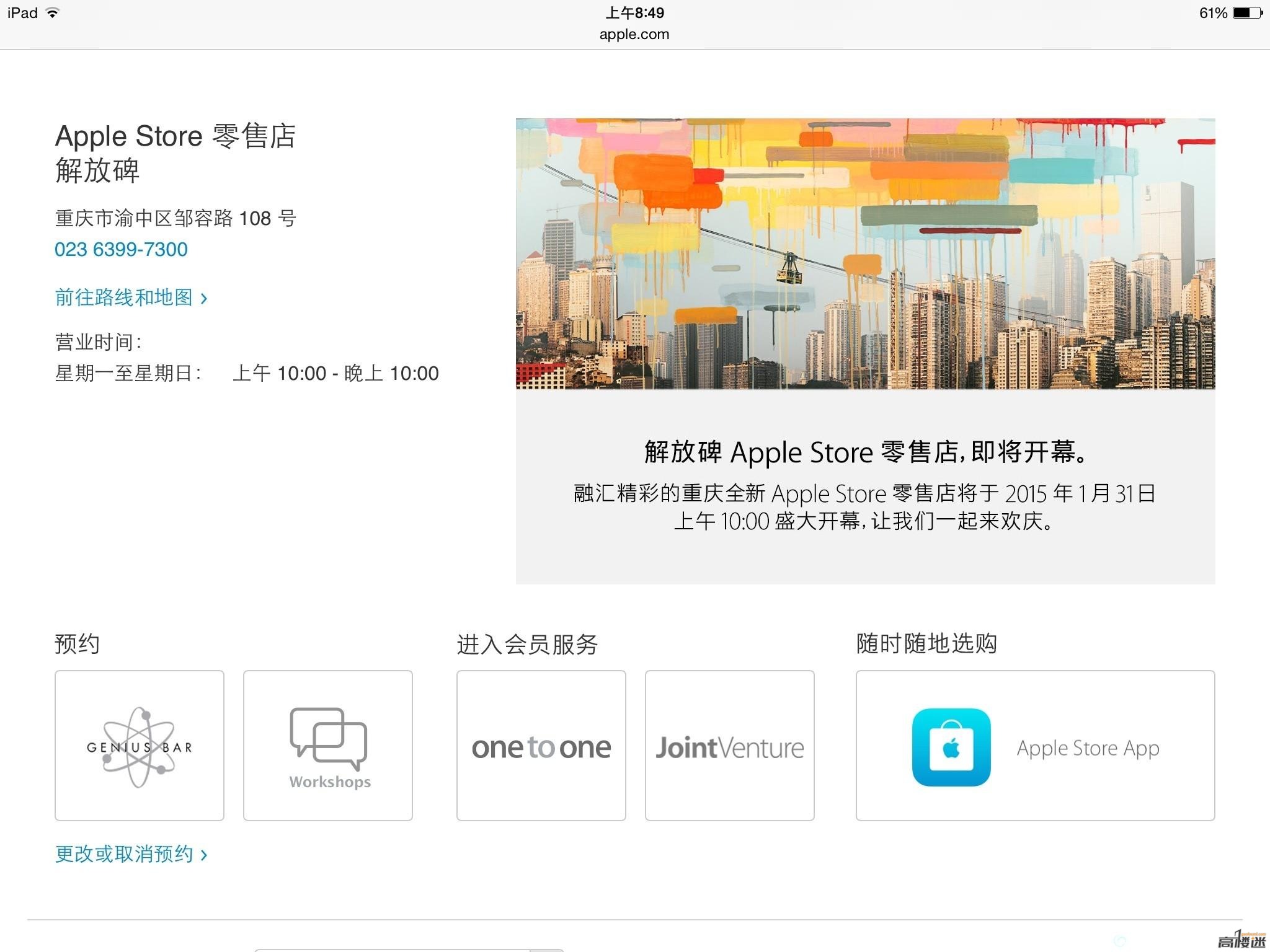Tap the 61% battery percentage
Image resolution: width=1270 pixels, height=952 pixels.
click(1213, 12)
